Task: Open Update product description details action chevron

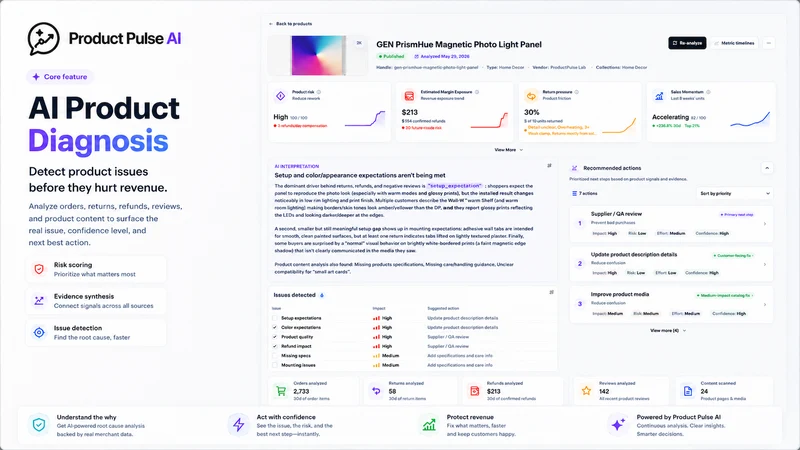Action: [764, 264]
